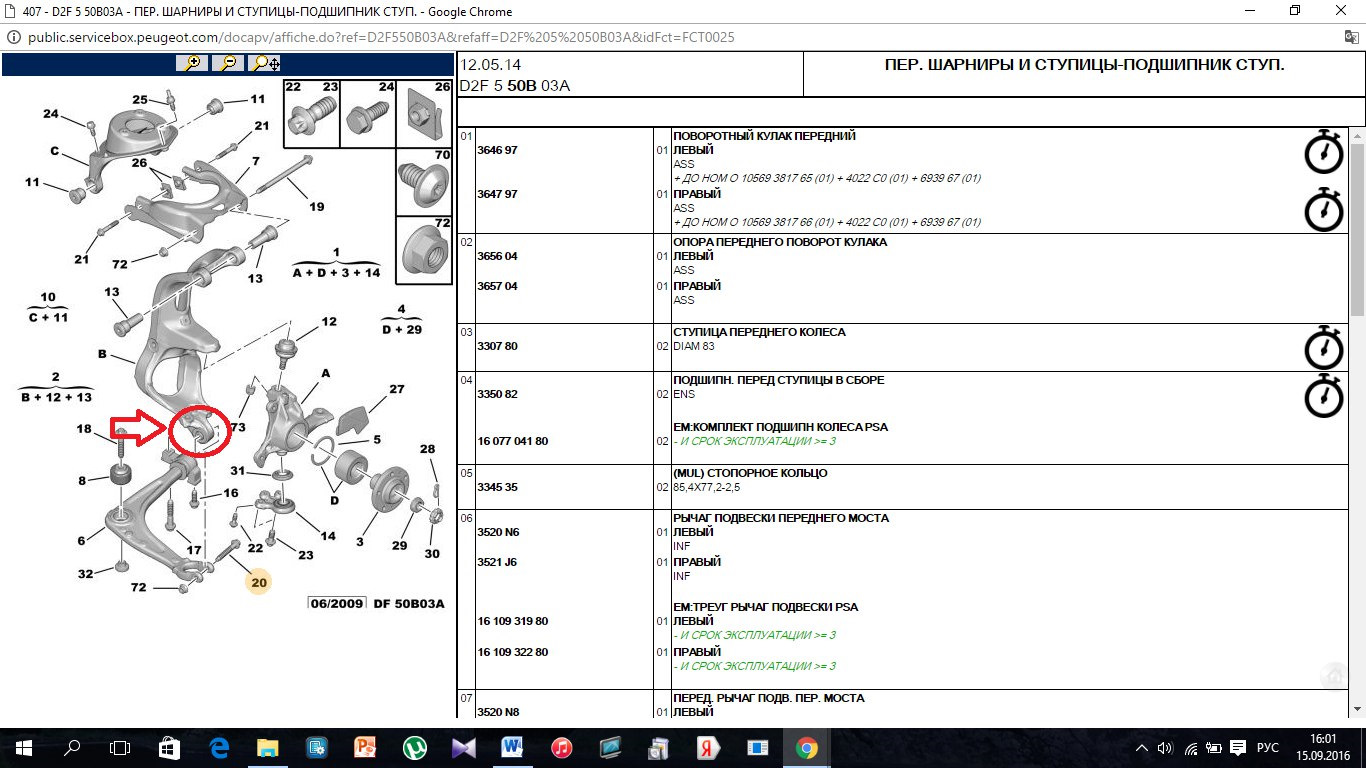Show hidden system tray icons

coord(1143,748)
